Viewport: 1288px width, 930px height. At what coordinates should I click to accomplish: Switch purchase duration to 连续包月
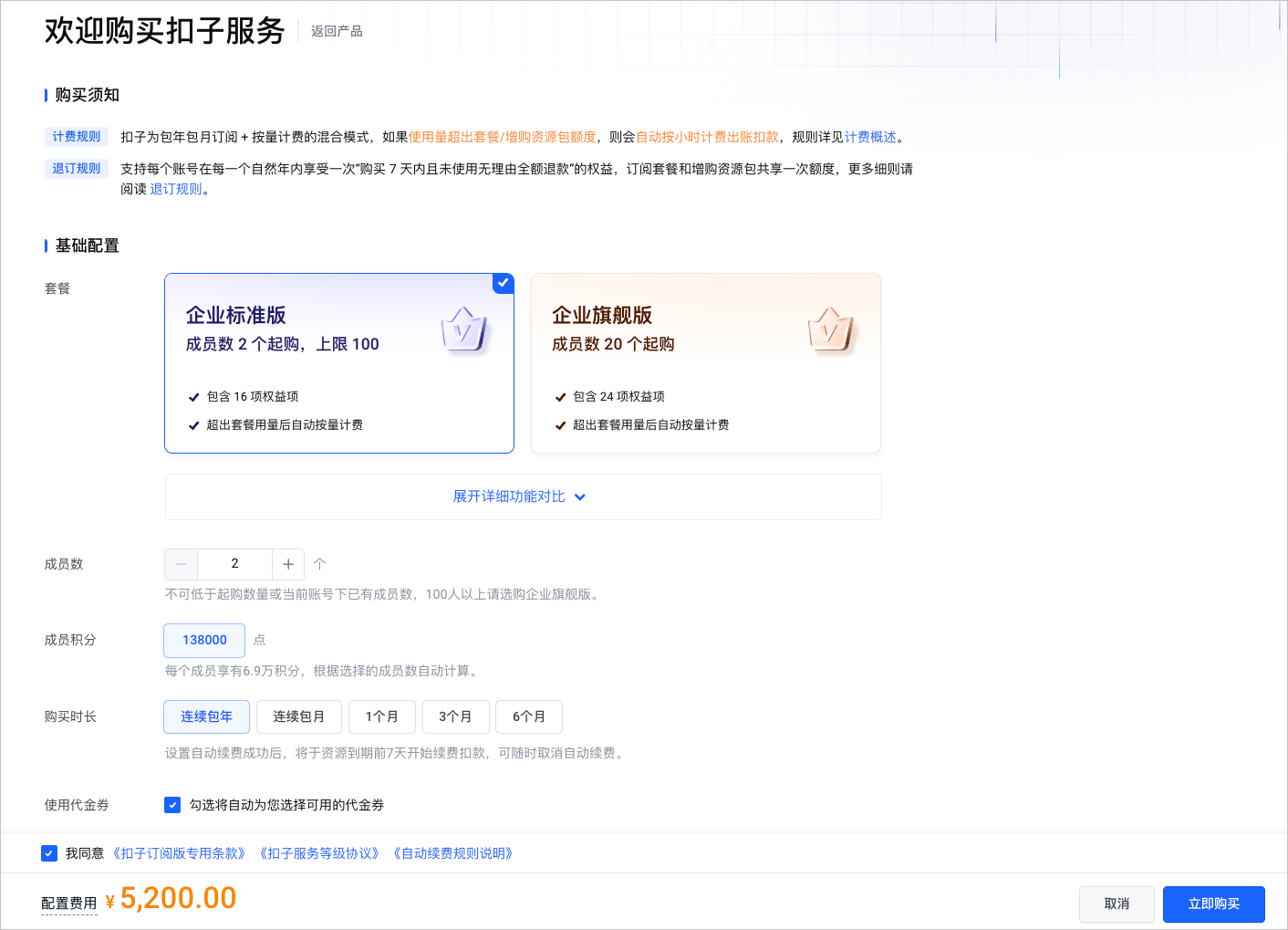coord(298,716)
